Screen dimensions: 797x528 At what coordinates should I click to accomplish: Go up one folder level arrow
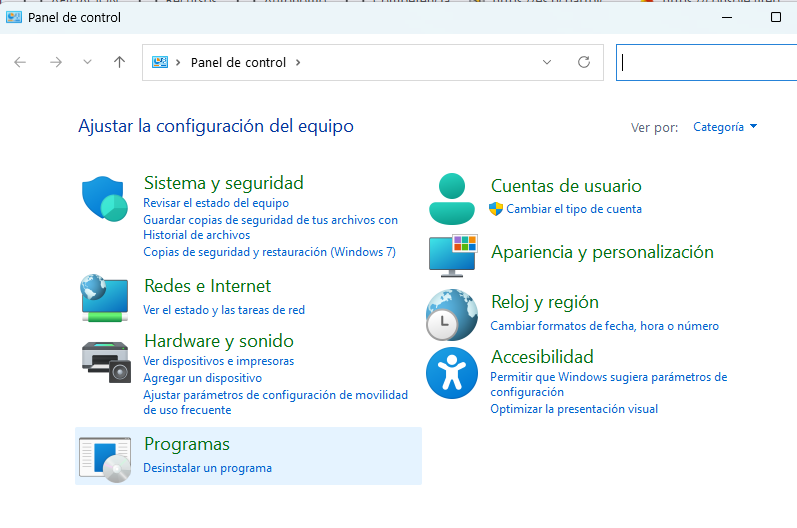(x=119, y=63)
